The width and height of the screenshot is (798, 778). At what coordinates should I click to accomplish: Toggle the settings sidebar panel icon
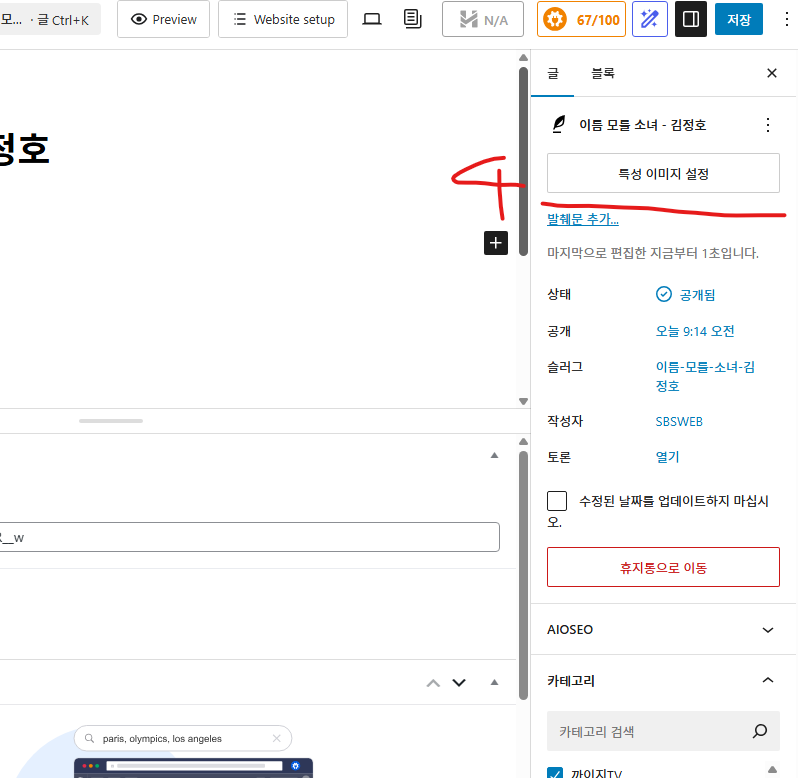coord(690,19)
